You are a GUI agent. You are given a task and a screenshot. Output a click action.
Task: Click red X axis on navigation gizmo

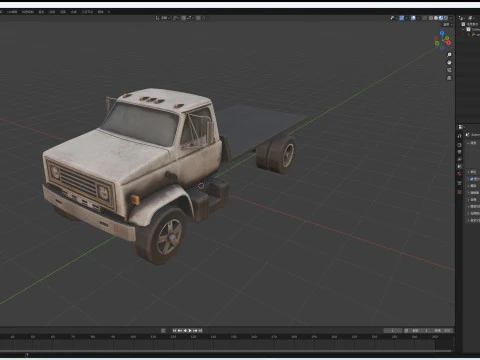[449, 42]
